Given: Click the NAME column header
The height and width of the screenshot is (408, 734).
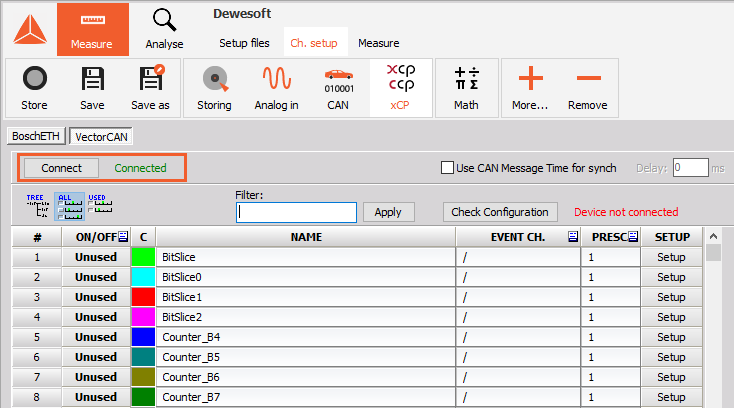Looking at the screenshot, I should point(306,237).
